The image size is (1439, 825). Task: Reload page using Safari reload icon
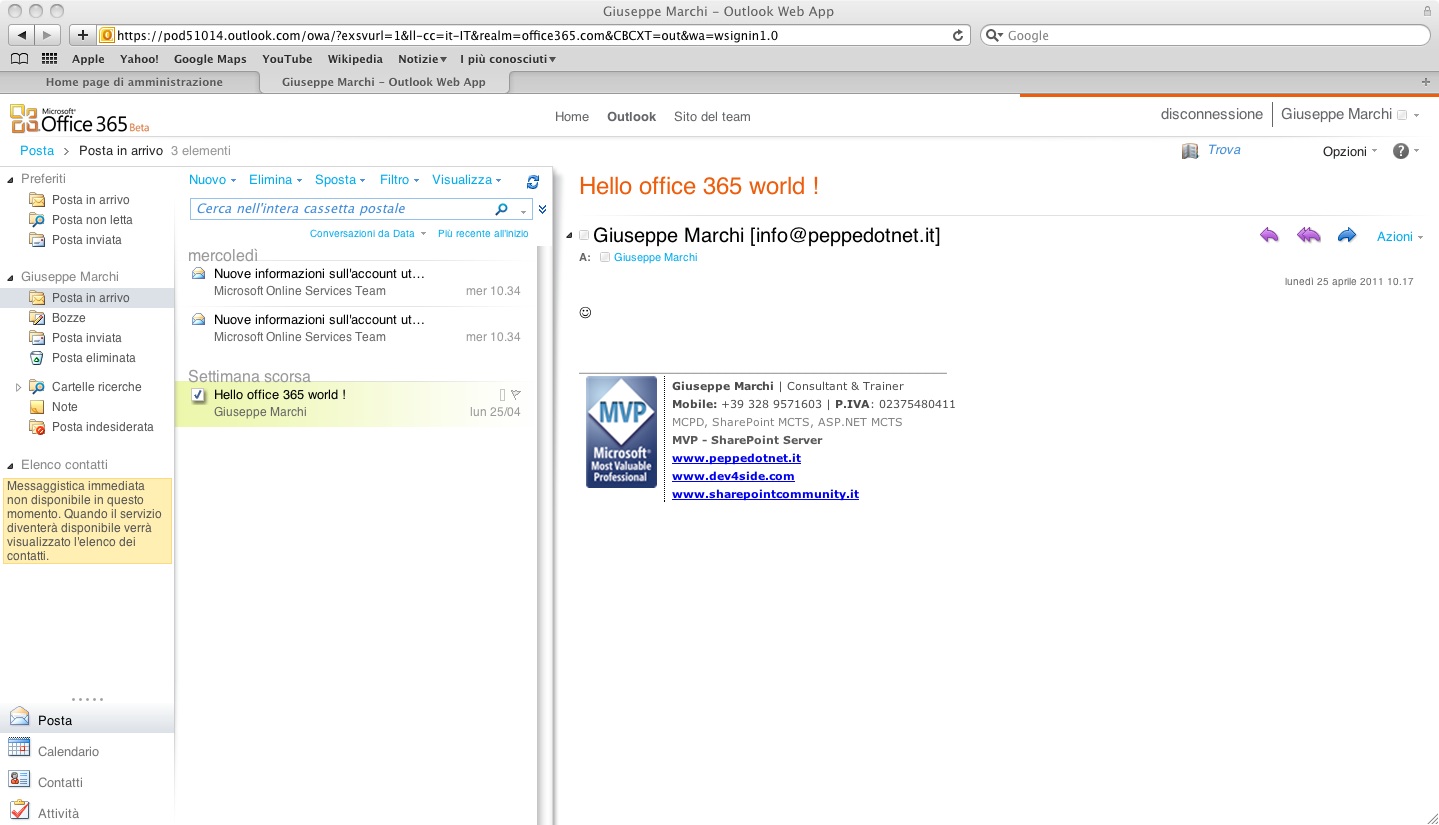point(957,35)
